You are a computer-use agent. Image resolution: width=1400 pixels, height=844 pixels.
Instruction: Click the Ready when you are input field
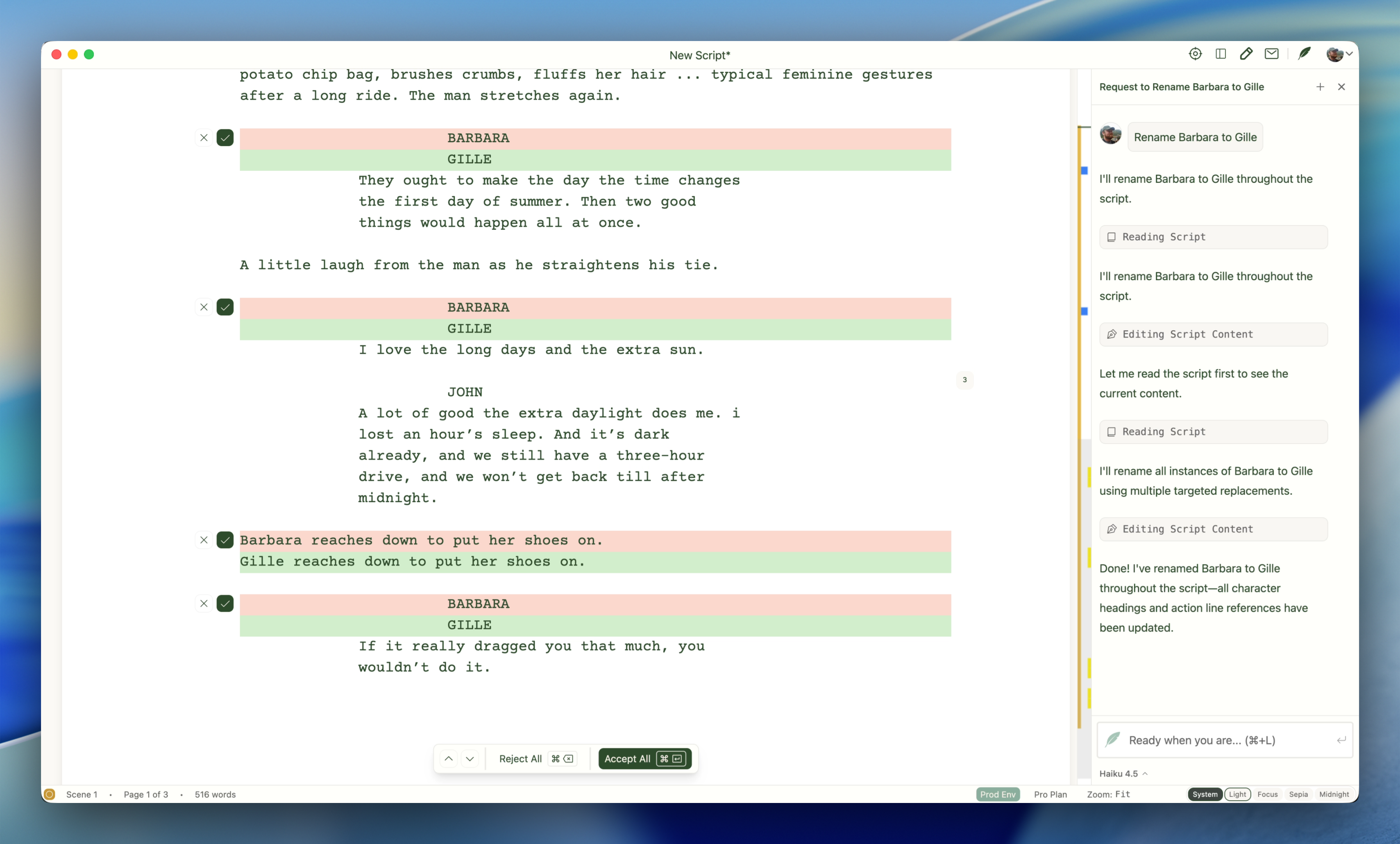pyautogui.click(x=1199, y=740)
